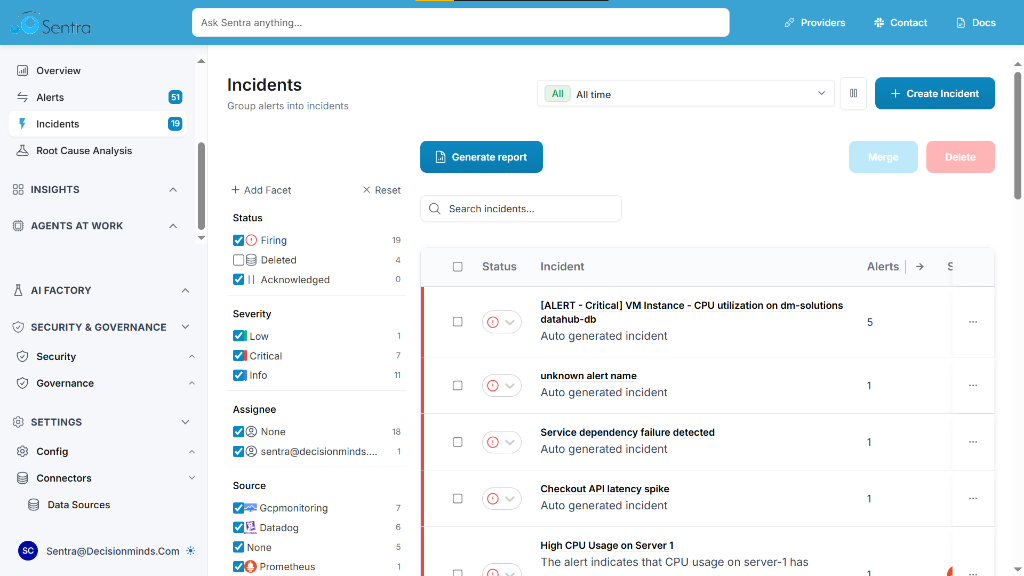Open the Overview page

(x=58, y=71)
